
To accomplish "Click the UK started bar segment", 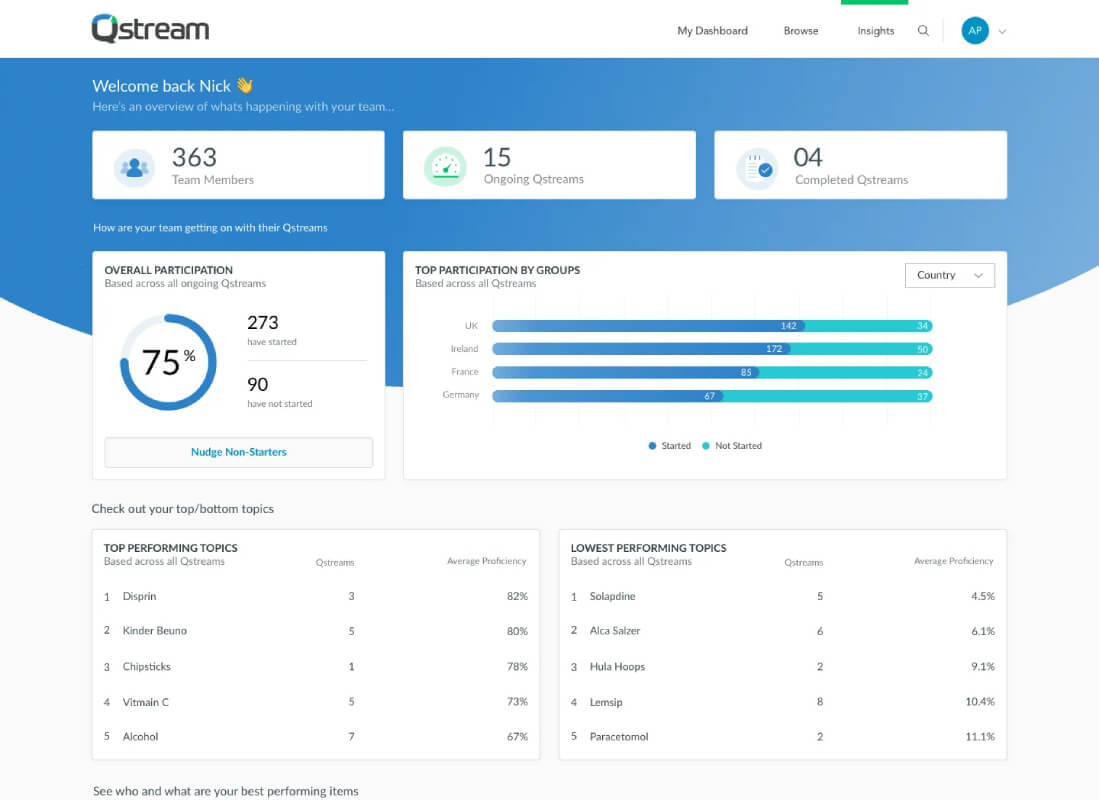I will [x=648, y=326].
